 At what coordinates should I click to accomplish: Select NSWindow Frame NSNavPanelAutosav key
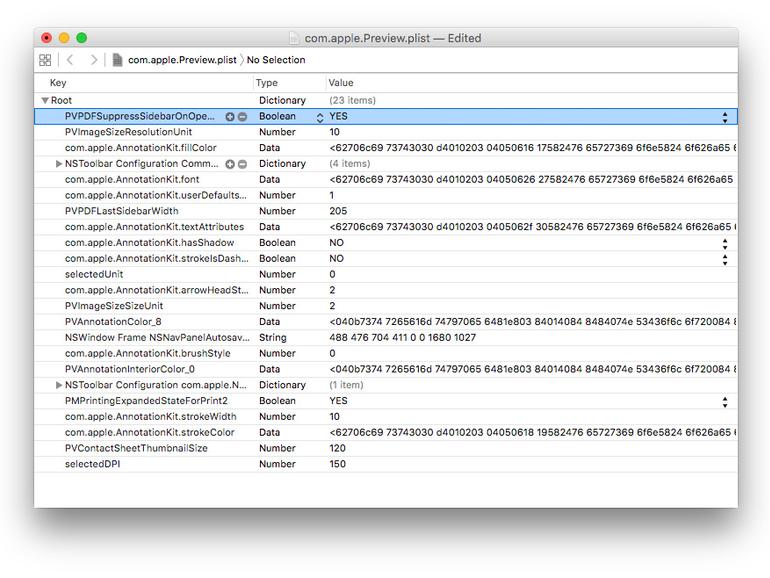(x=157, y=337)
